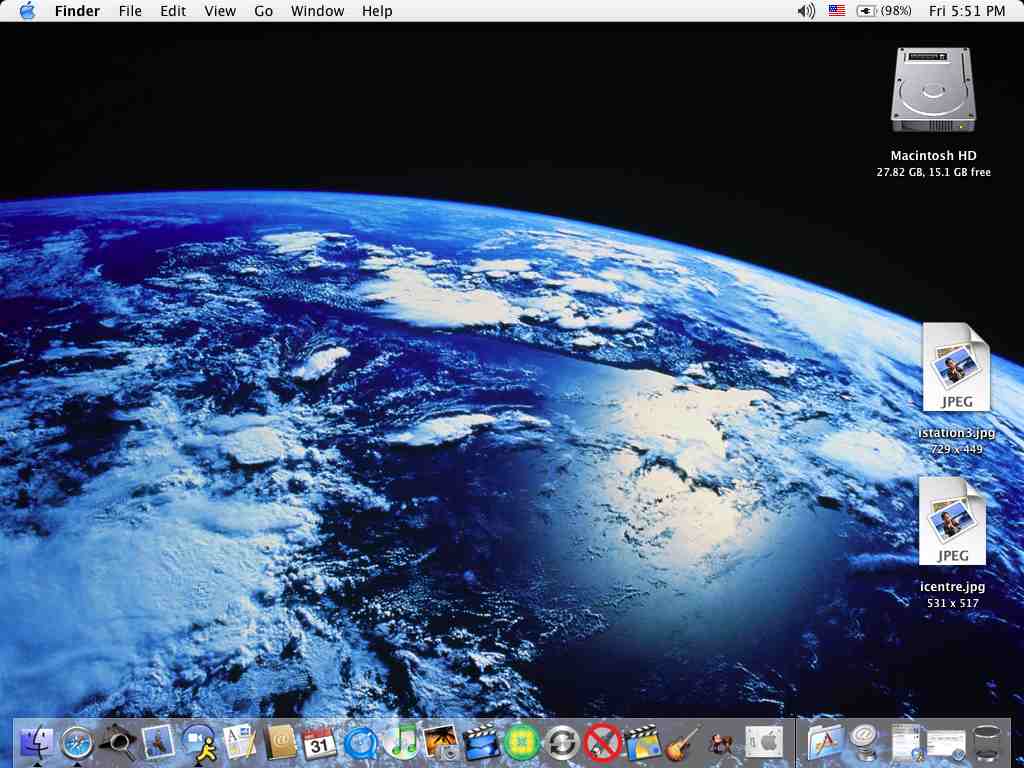Open the battery status menu showing 98%
Viewport: 1024px width, 768px height.
click(x=883, y=10)
